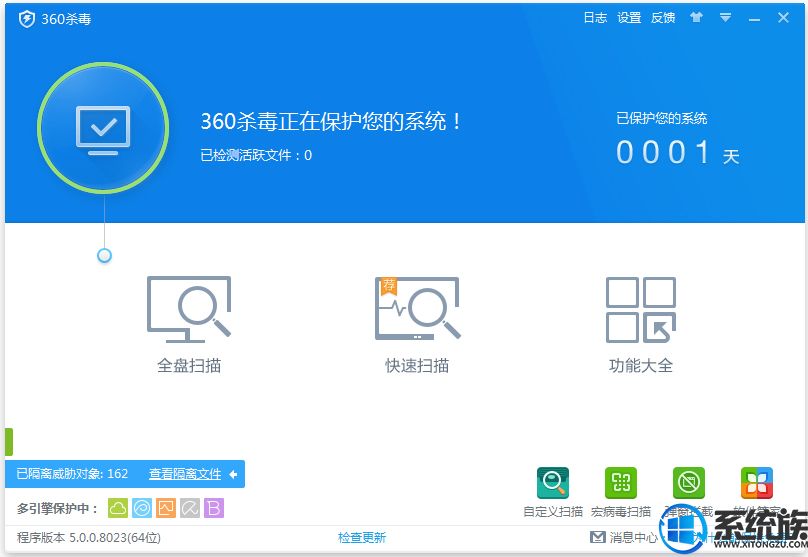Open the 查看隔离文件 link
The height and width of the screenshot is (557, 808).
click(x=185, y=474)
